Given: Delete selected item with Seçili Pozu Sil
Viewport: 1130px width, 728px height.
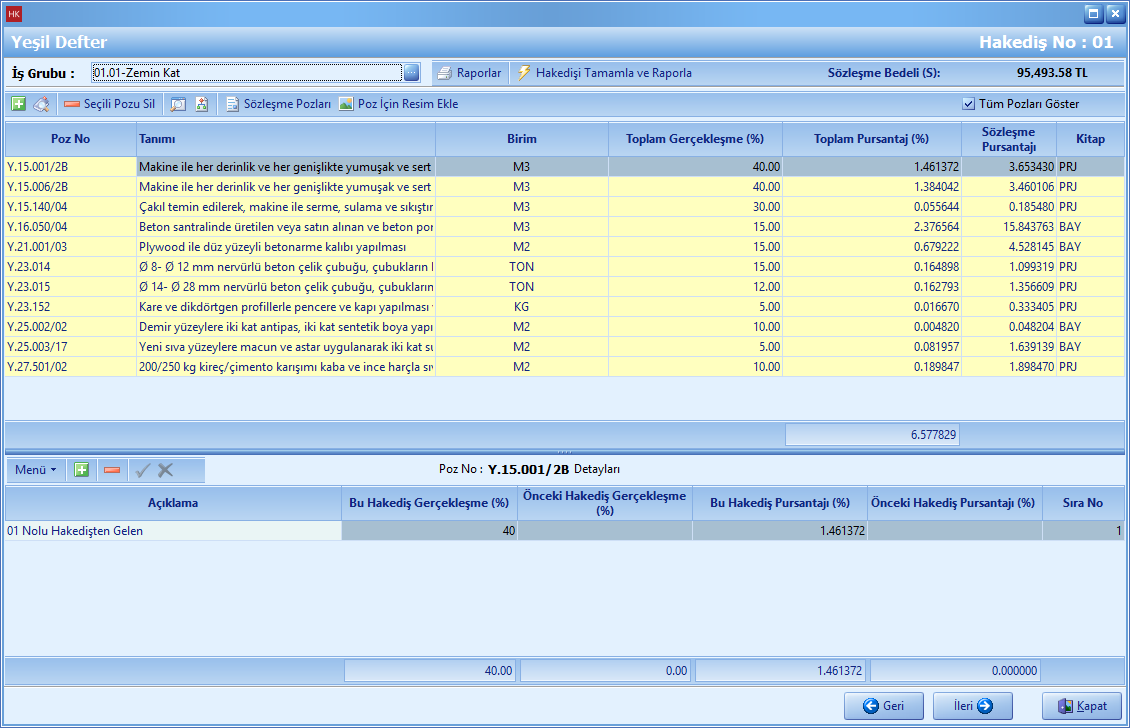Looking at the screenshot, I should 109,104.
